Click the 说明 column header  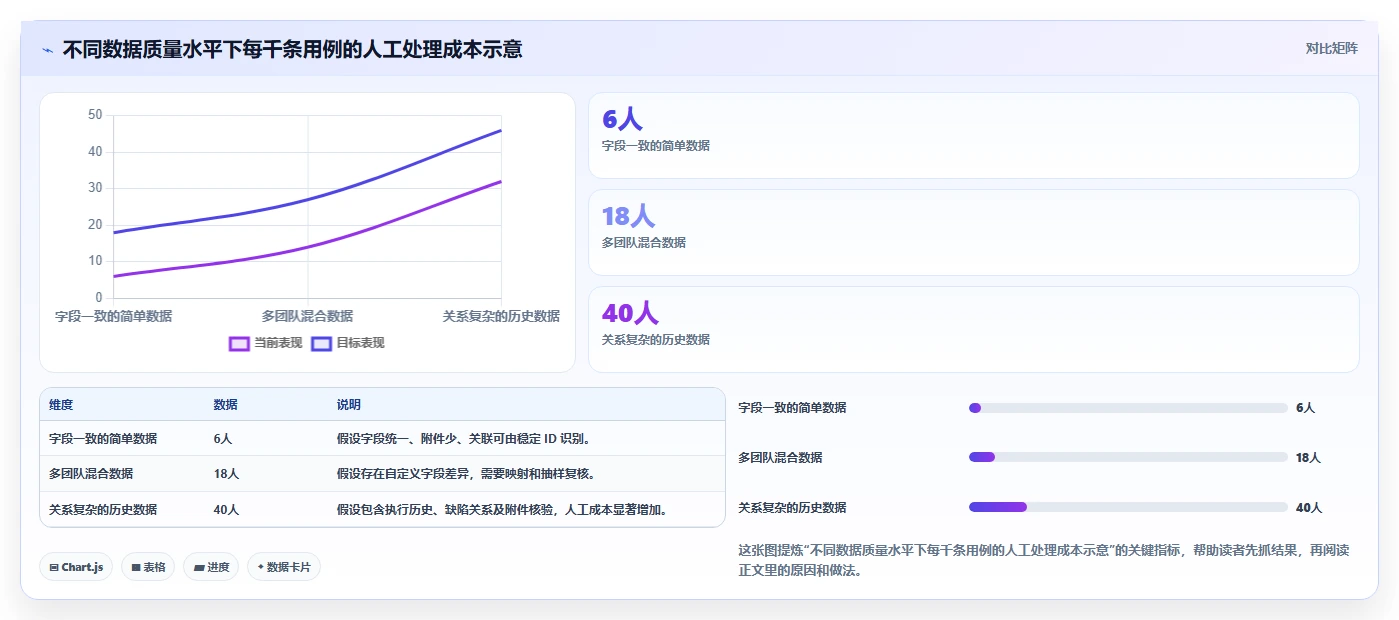coord(349,405)
